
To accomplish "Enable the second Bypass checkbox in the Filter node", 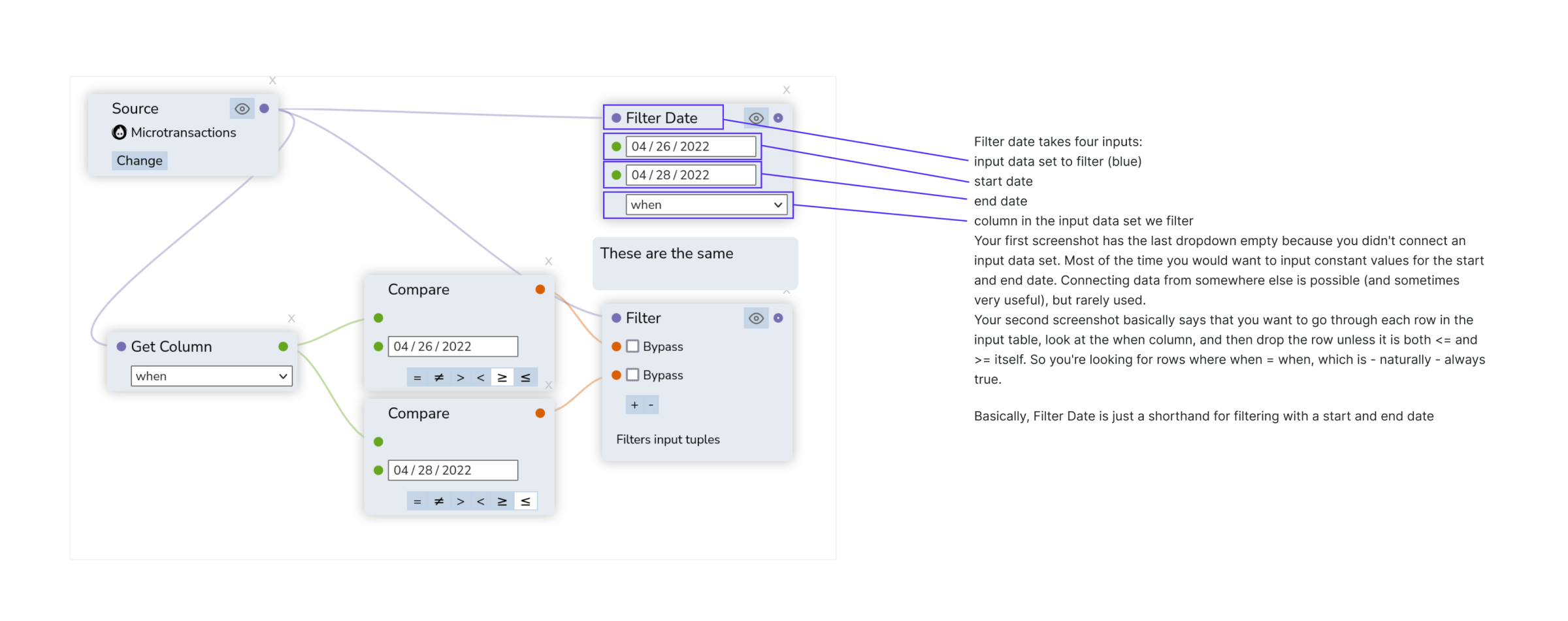I will click(x=632, y=375).
